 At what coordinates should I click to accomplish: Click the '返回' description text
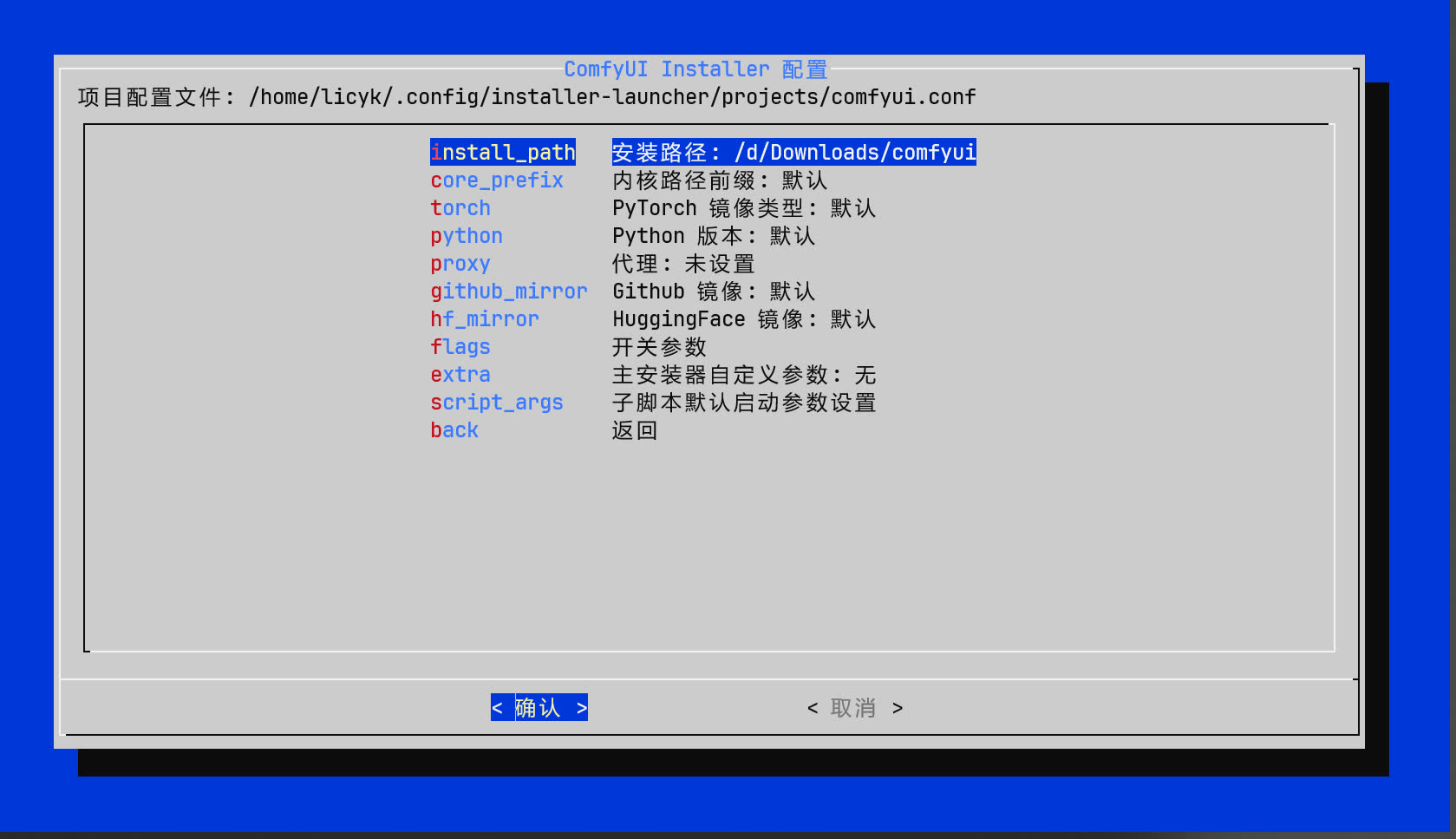635,430
